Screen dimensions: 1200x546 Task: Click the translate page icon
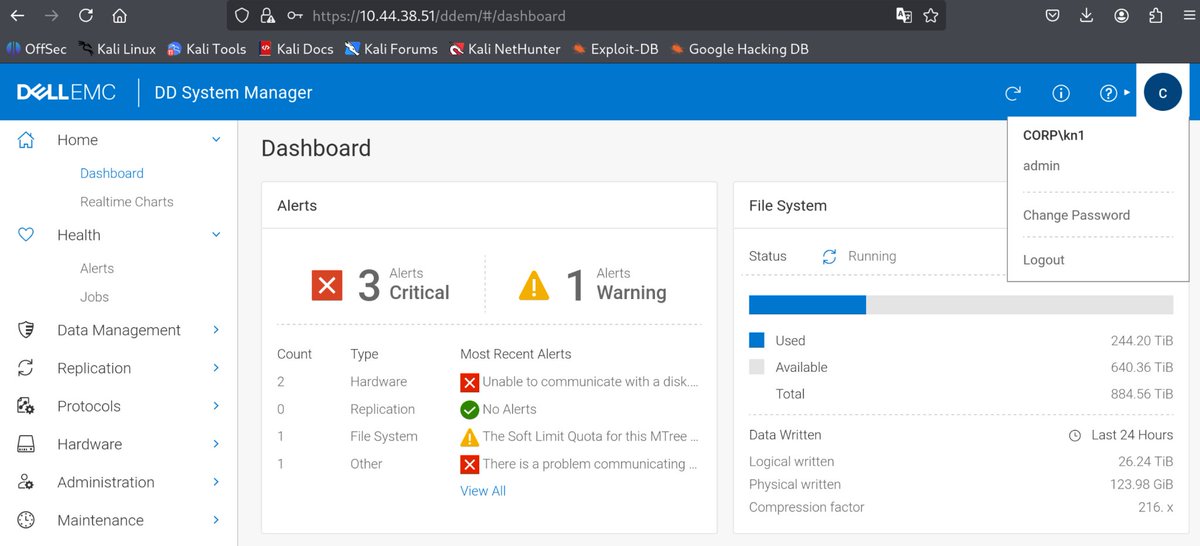pyautogui.click(x=904, y=16)
